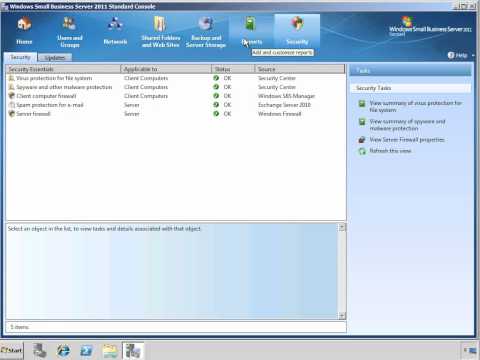Image resolution: width=480 pixels, height=360 pixels.
Task: Click shield icon beside Server firewall
Action: coord(11,114)
